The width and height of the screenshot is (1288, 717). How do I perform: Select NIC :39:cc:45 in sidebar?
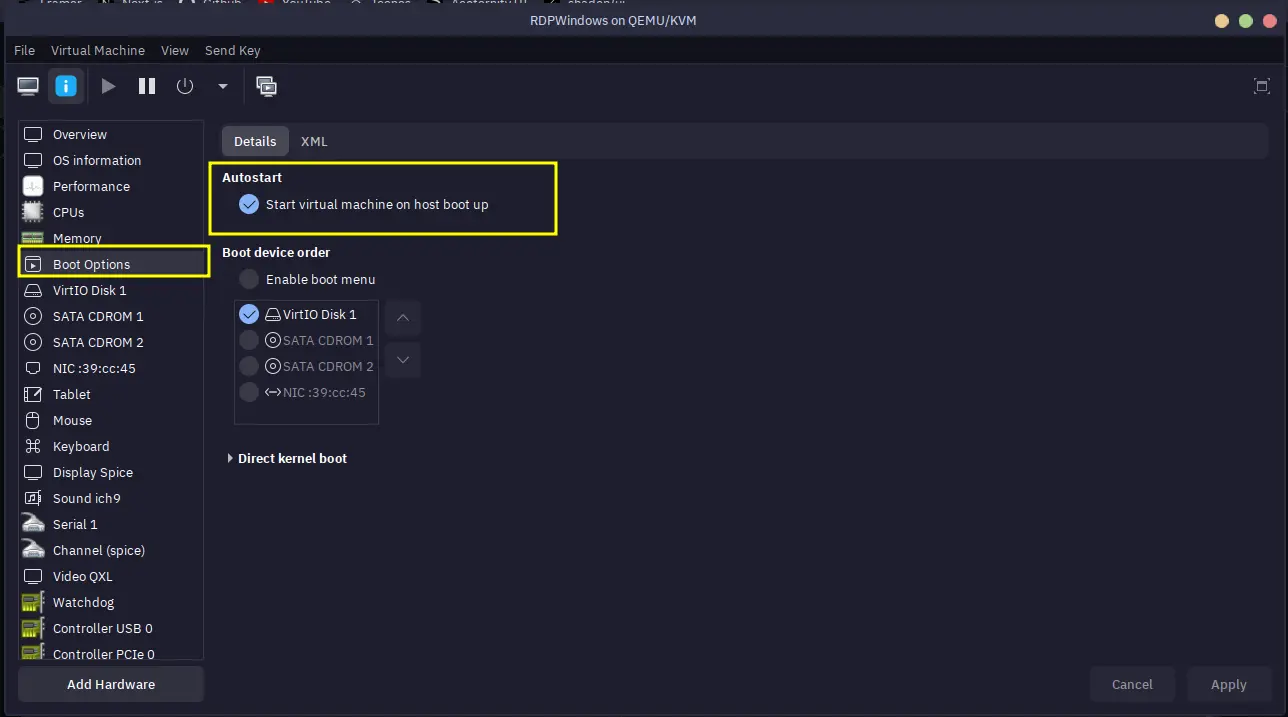[x=111, y=368]
